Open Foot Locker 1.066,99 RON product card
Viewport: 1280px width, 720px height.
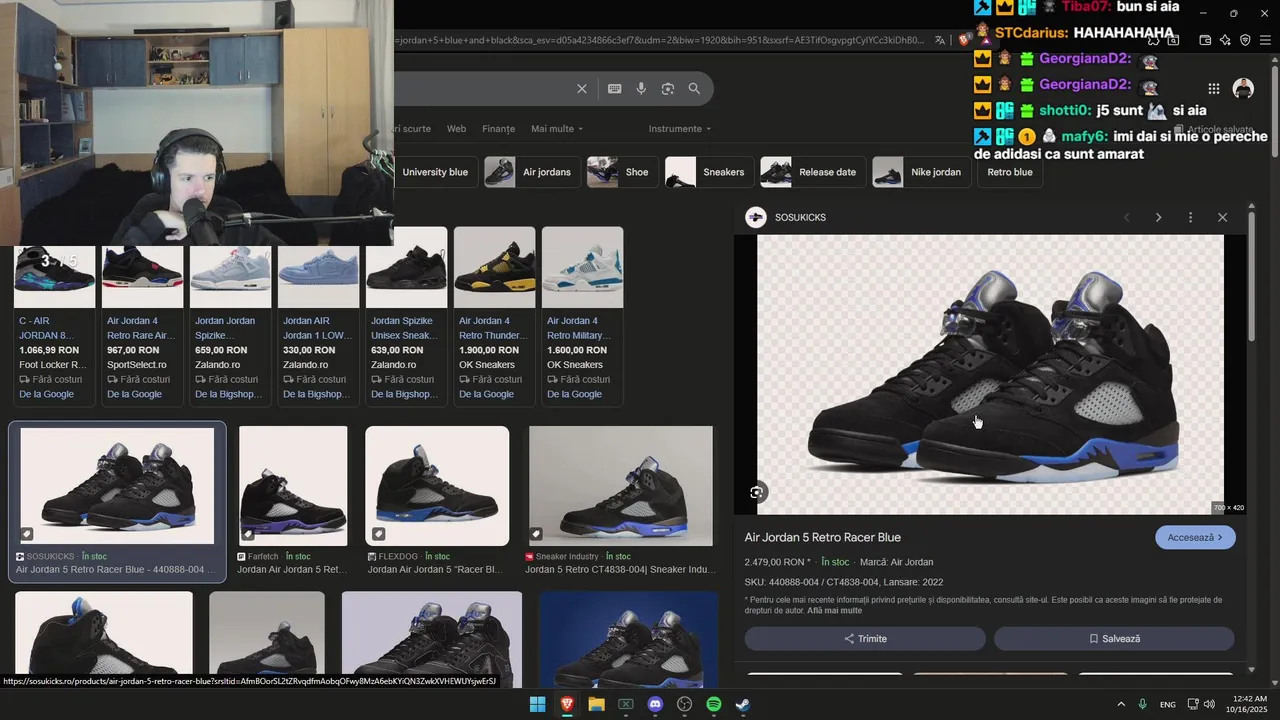pos(55,325)
